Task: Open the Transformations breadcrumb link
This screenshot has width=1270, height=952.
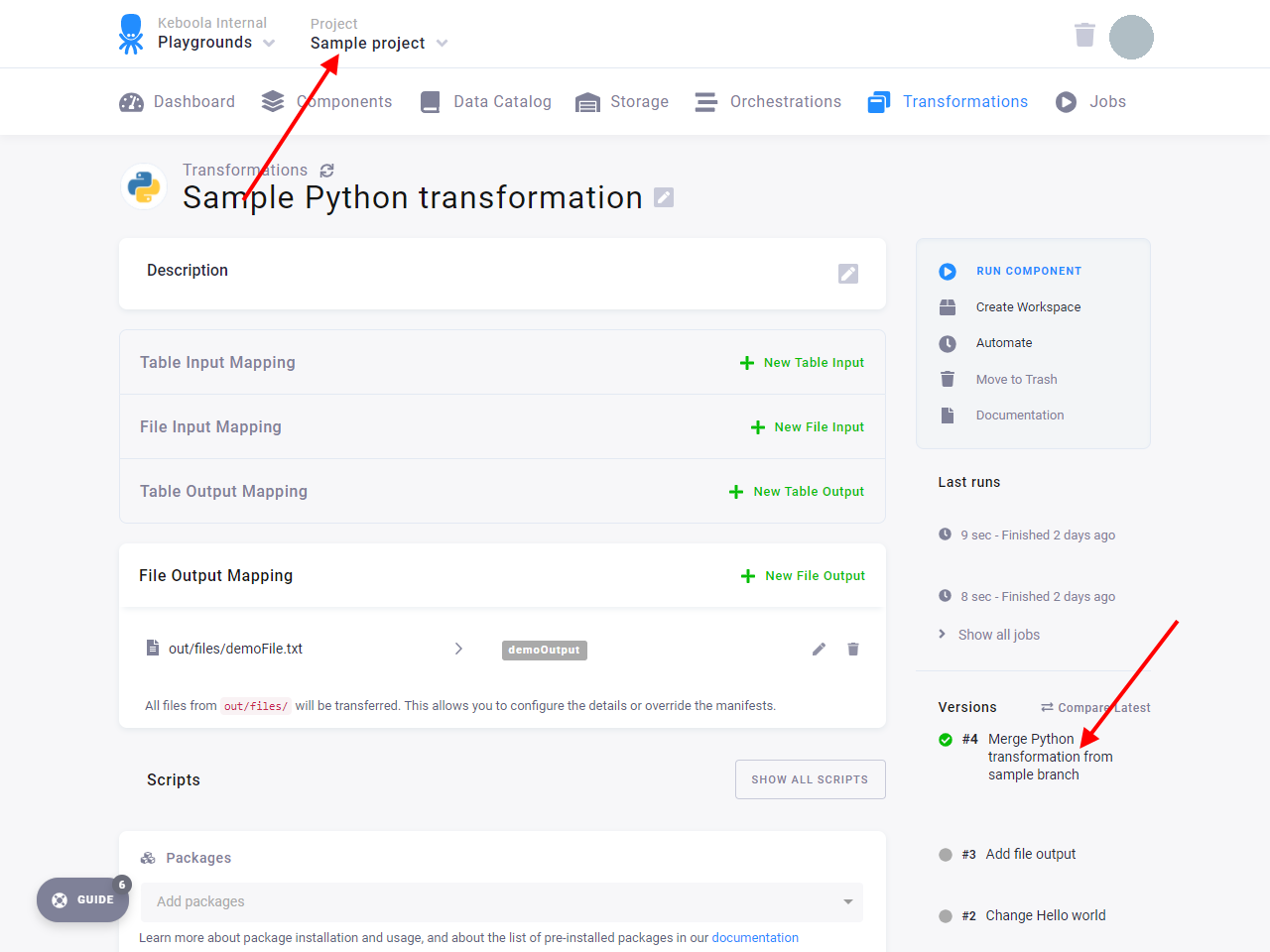Action: coord(245,171)
